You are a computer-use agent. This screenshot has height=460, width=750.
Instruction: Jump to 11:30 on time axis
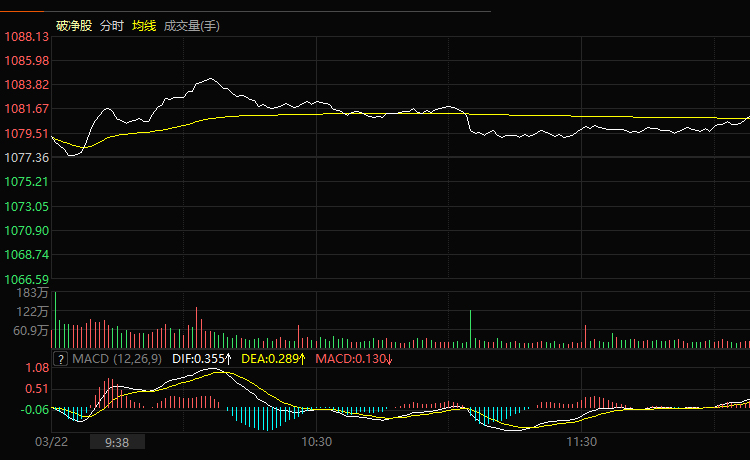click(x=582, y=441)
